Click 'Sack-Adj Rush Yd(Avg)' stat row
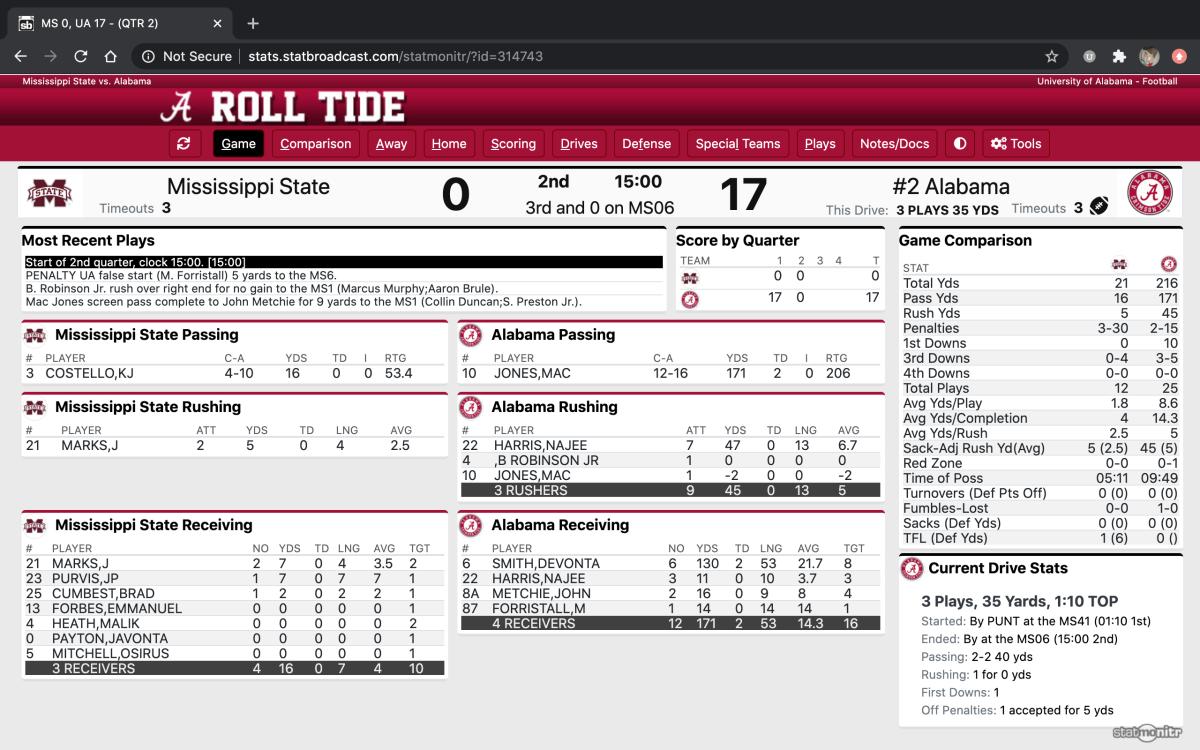 (x=1040, y=448)
